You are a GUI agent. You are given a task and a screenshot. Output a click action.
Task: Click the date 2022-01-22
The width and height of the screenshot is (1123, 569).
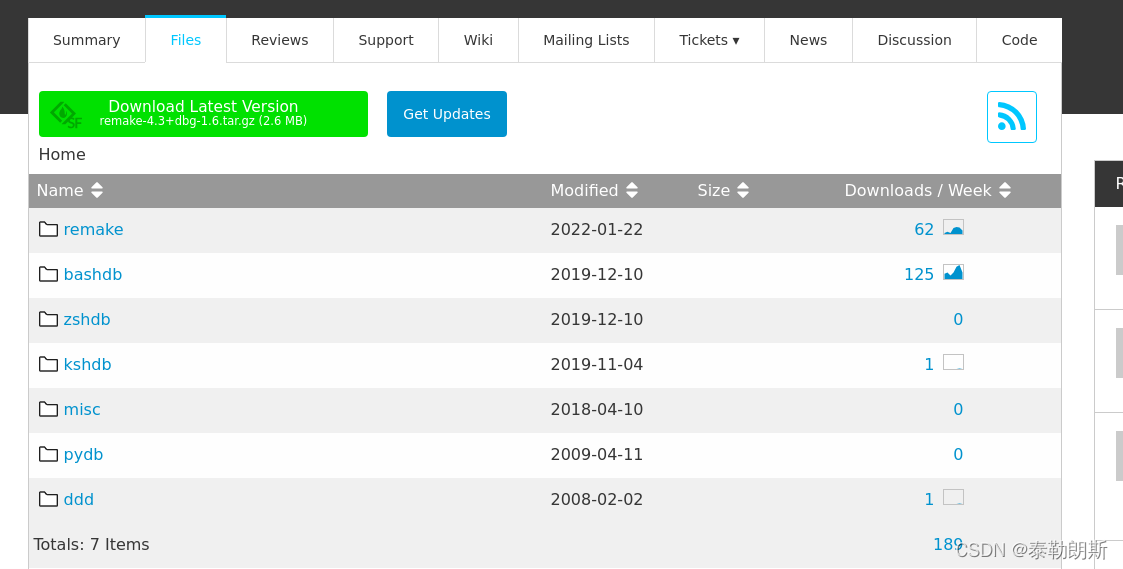tap(597, 229)
